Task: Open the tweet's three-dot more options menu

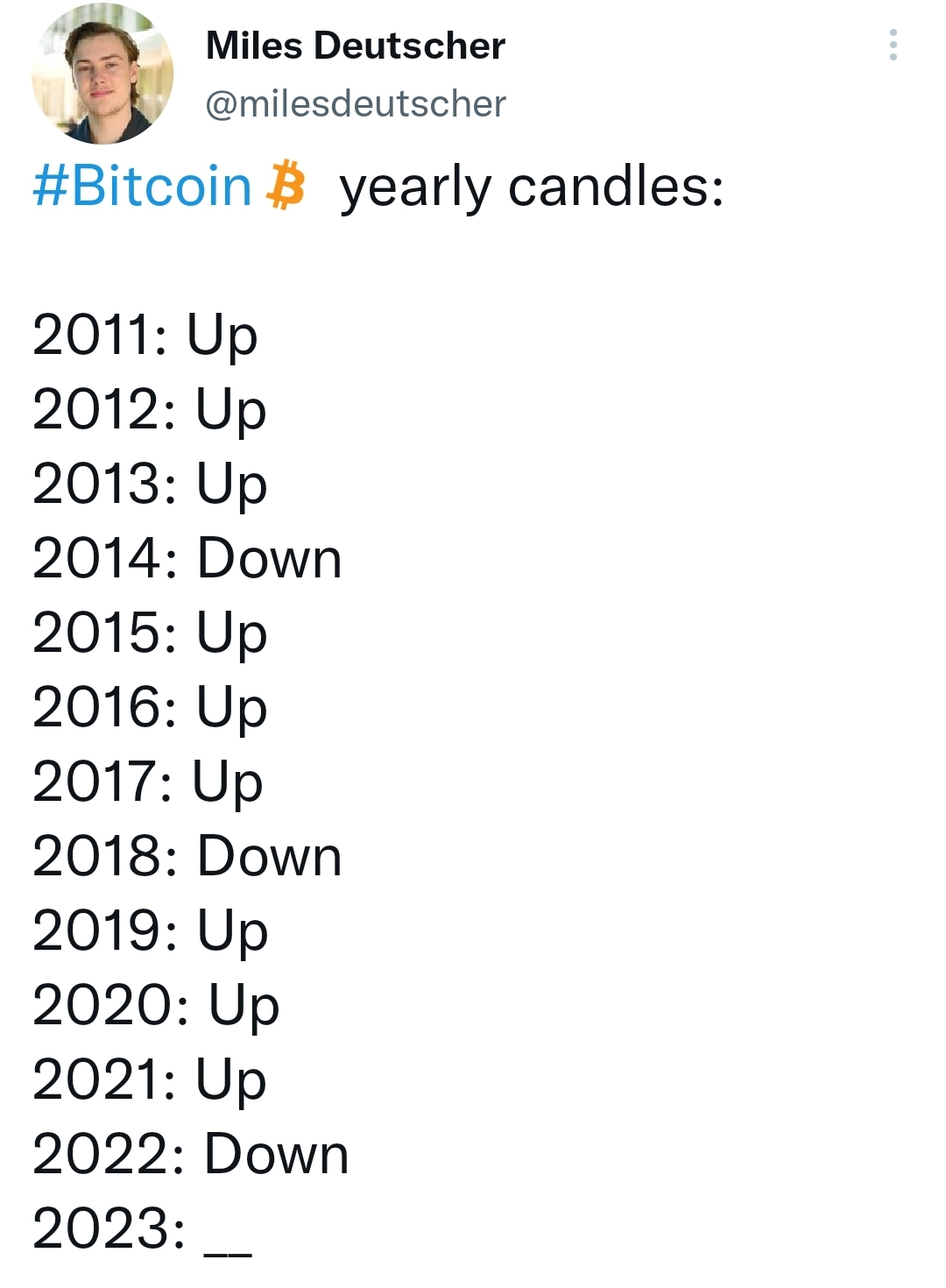Action: 893,45
